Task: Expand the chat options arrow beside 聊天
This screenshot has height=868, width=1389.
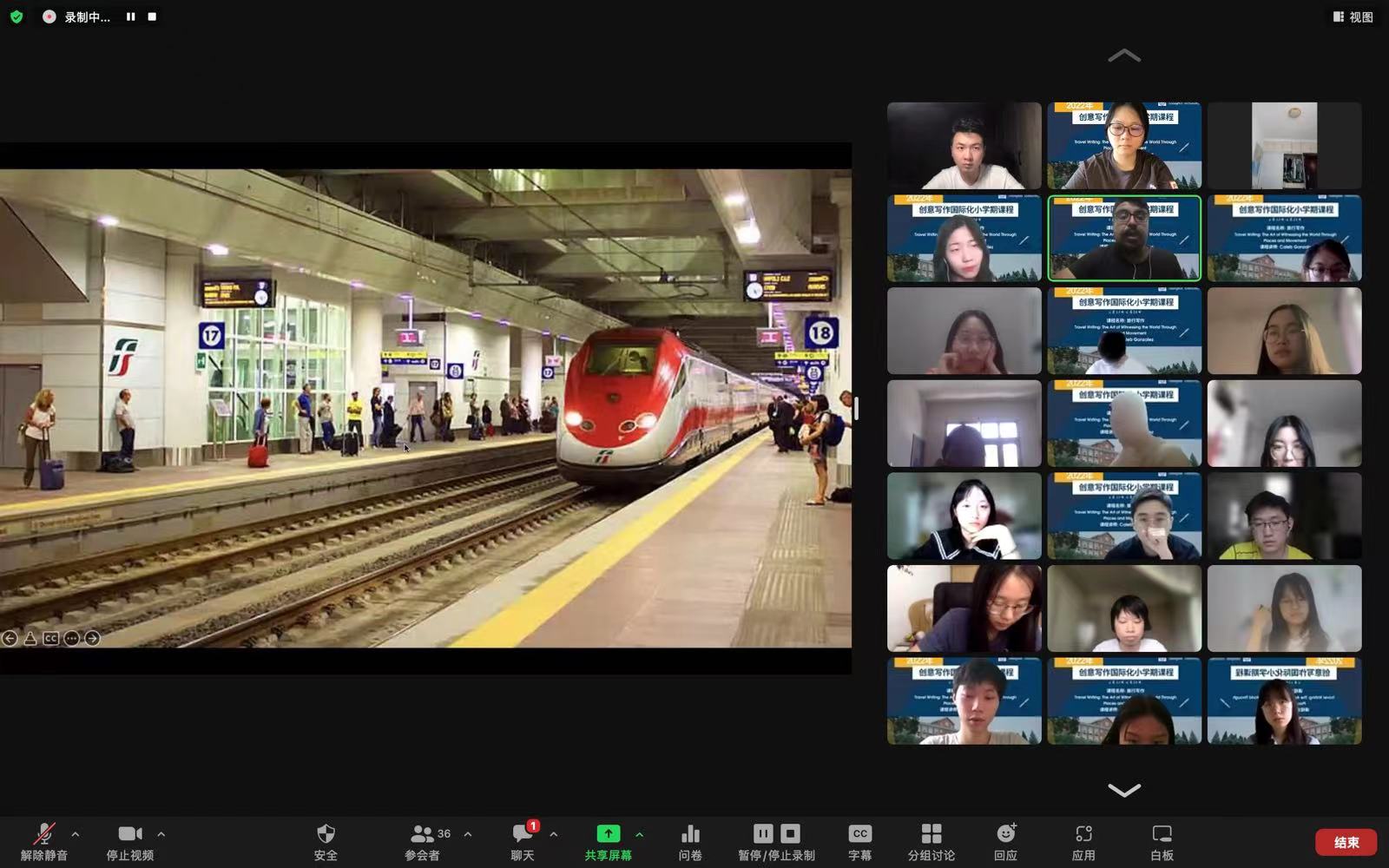Action: [x=554, y=834]
